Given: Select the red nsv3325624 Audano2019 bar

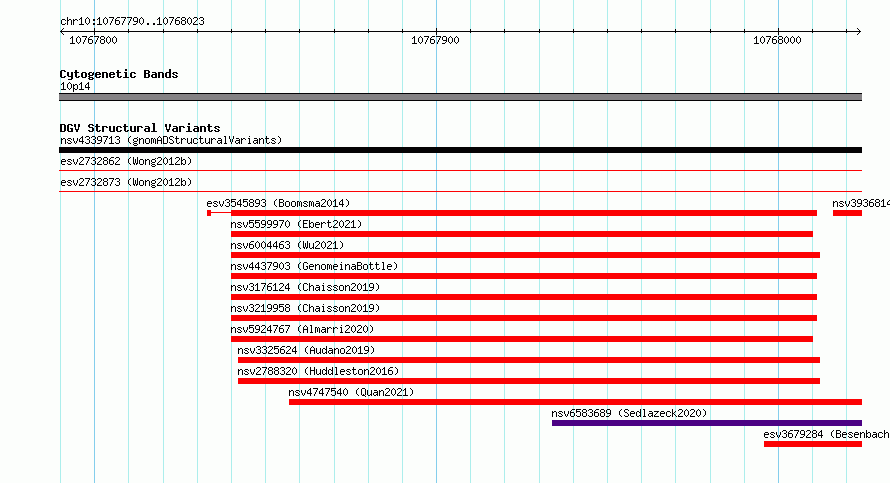Looking at the screenshot, I should [x=529, y=360].
